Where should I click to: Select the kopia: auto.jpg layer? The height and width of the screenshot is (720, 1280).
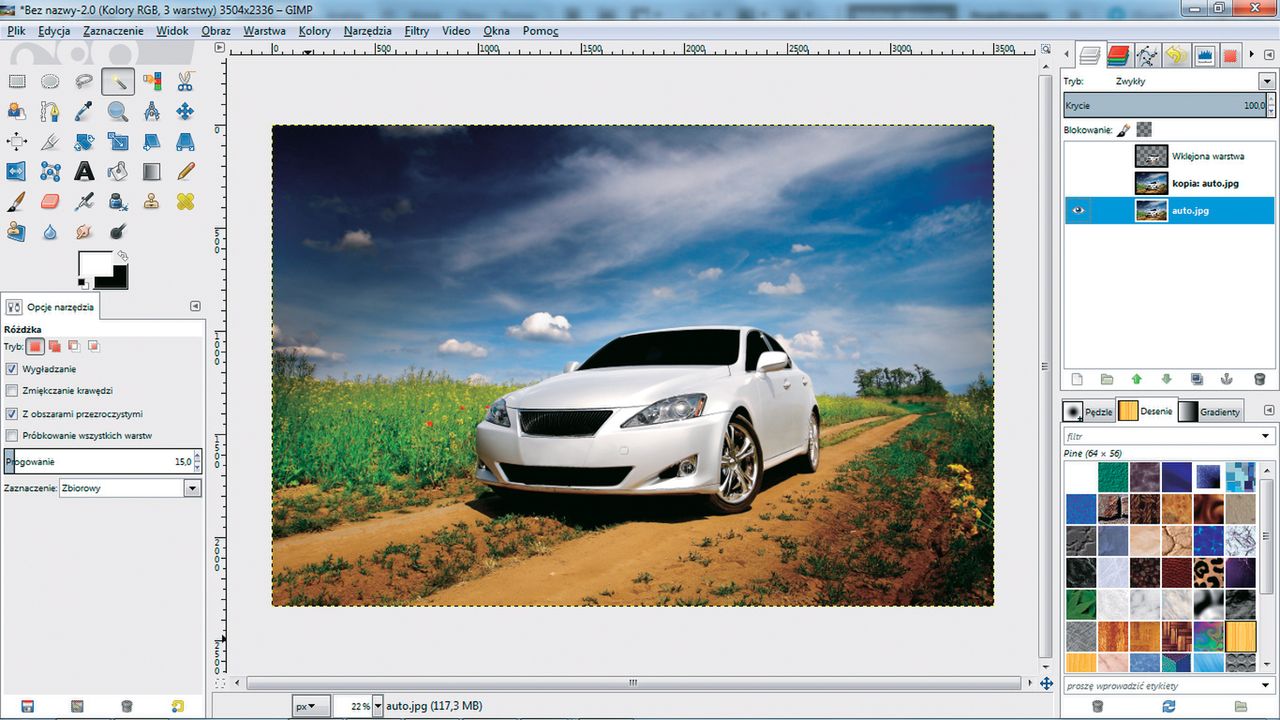(x=1169, y=184)
